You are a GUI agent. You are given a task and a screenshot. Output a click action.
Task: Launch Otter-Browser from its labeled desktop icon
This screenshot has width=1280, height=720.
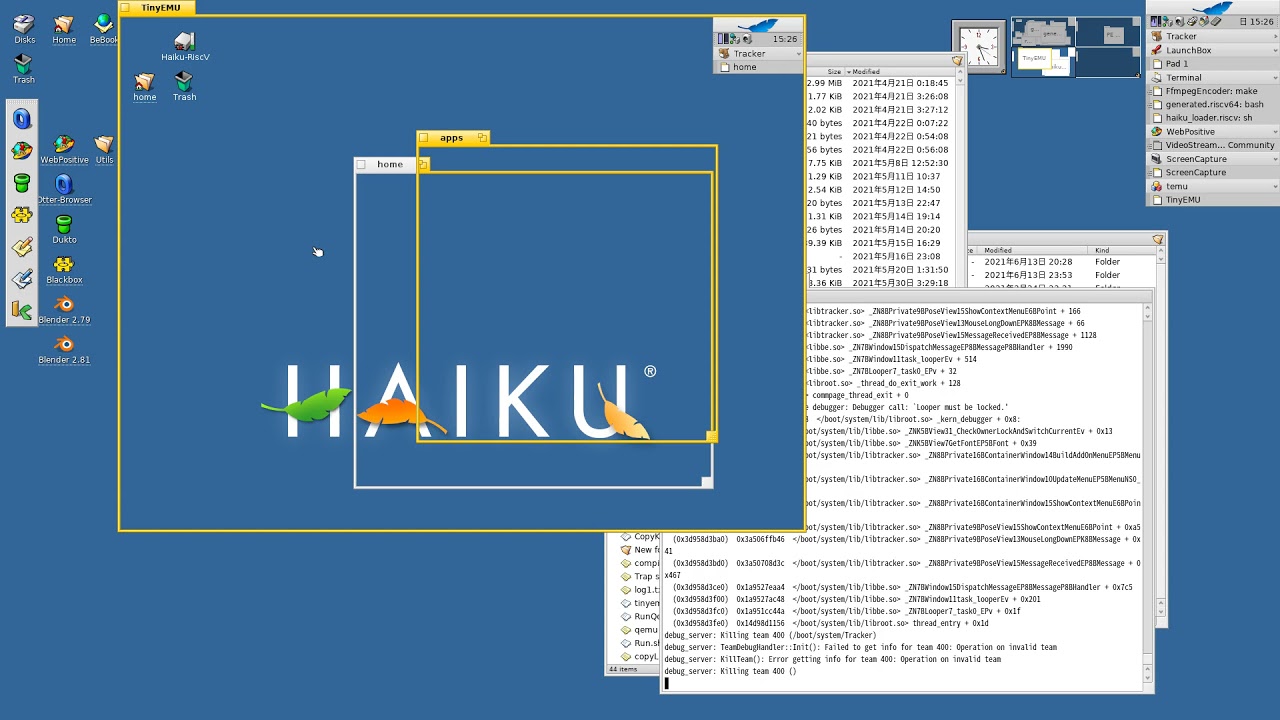click(64, 189)
